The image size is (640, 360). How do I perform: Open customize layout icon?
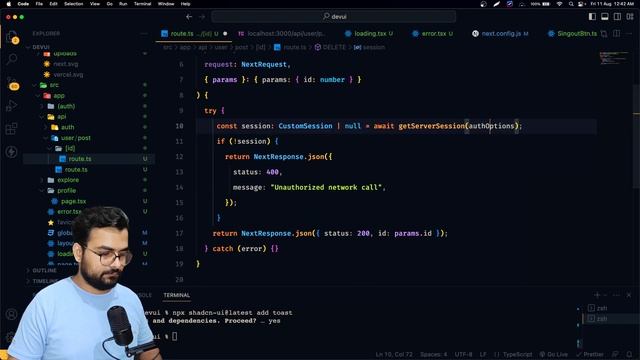630,16
